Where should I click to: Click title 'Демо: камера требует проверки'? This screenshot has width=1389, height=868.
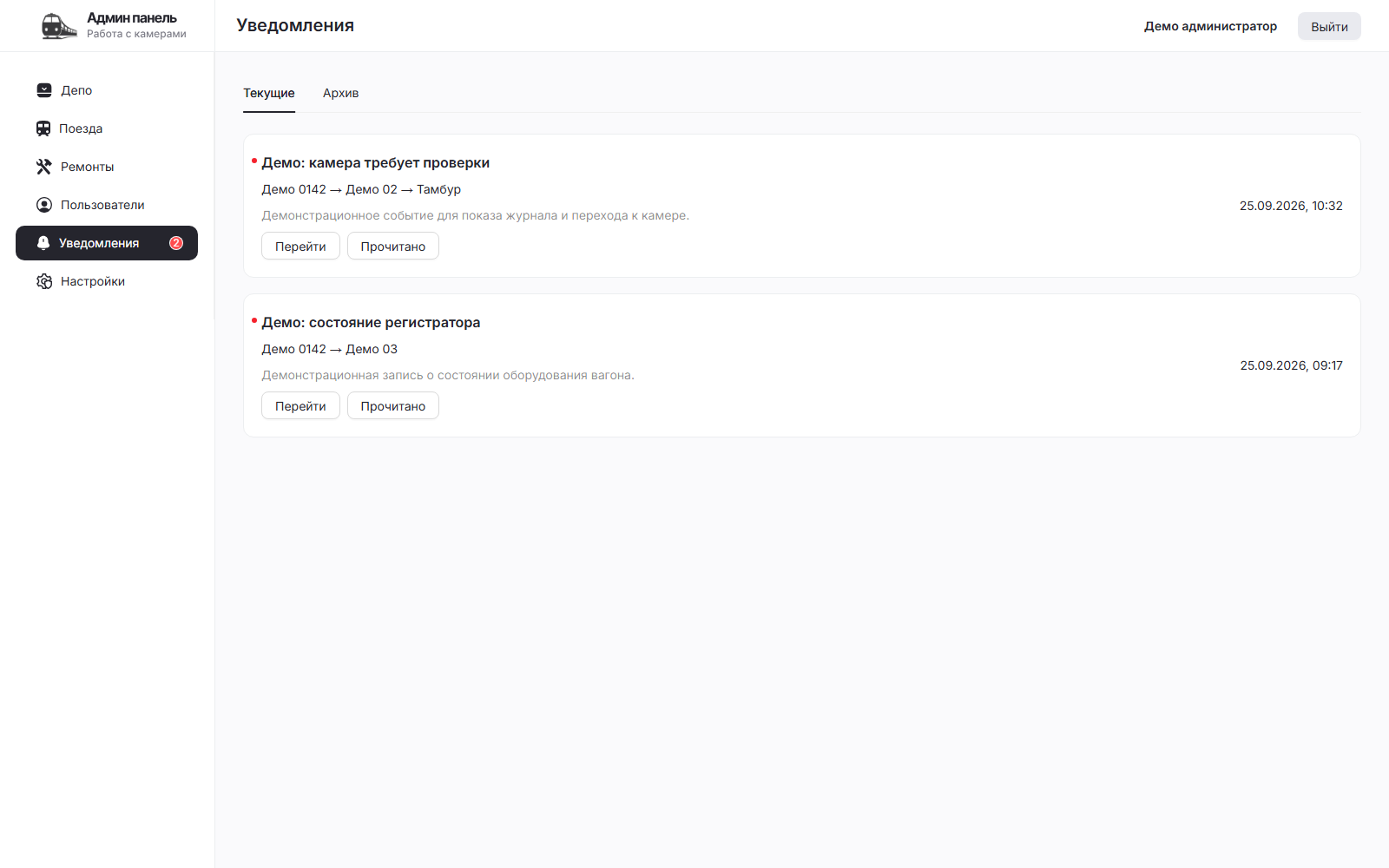(376, 163)
